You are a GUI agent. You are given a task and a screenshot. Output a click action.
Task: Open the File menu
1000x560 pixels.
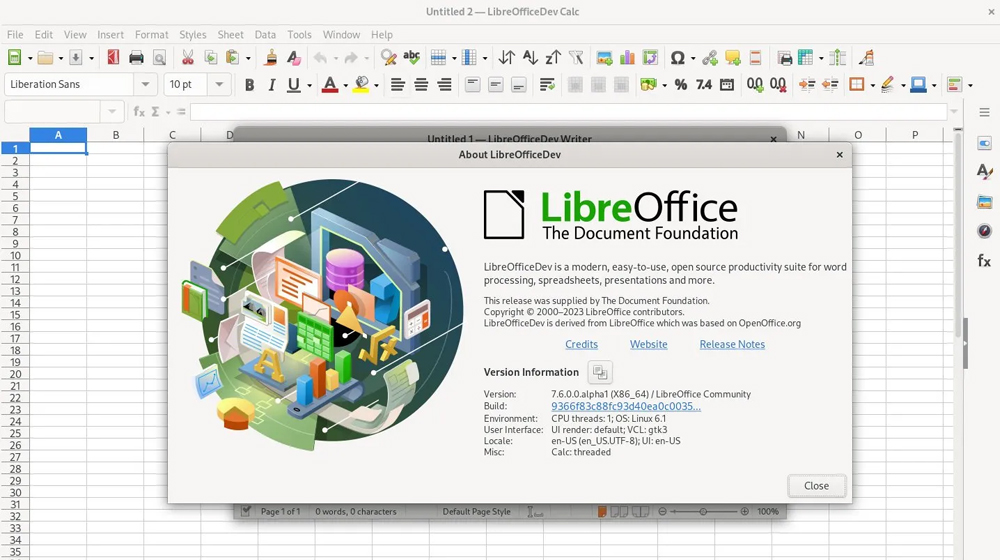click(x=15, y=34)
